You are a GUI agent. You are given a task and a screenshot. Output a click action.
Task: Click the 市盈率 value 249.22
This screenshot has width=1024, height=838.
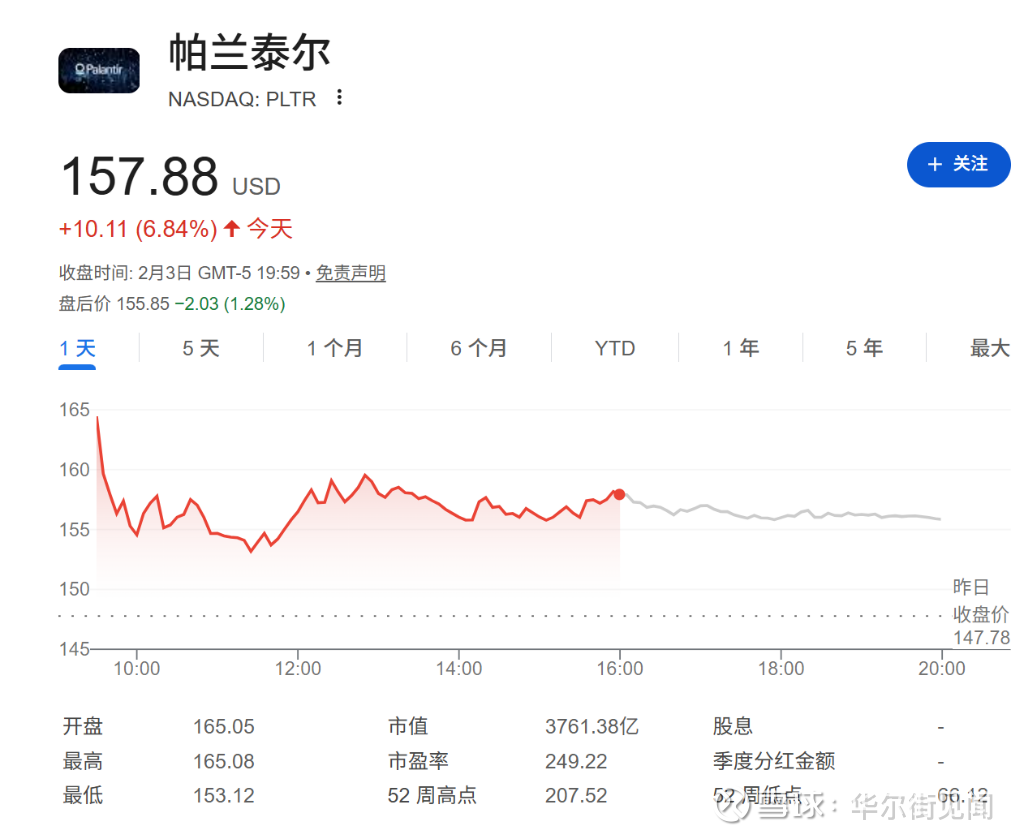[x=576, y=761]
